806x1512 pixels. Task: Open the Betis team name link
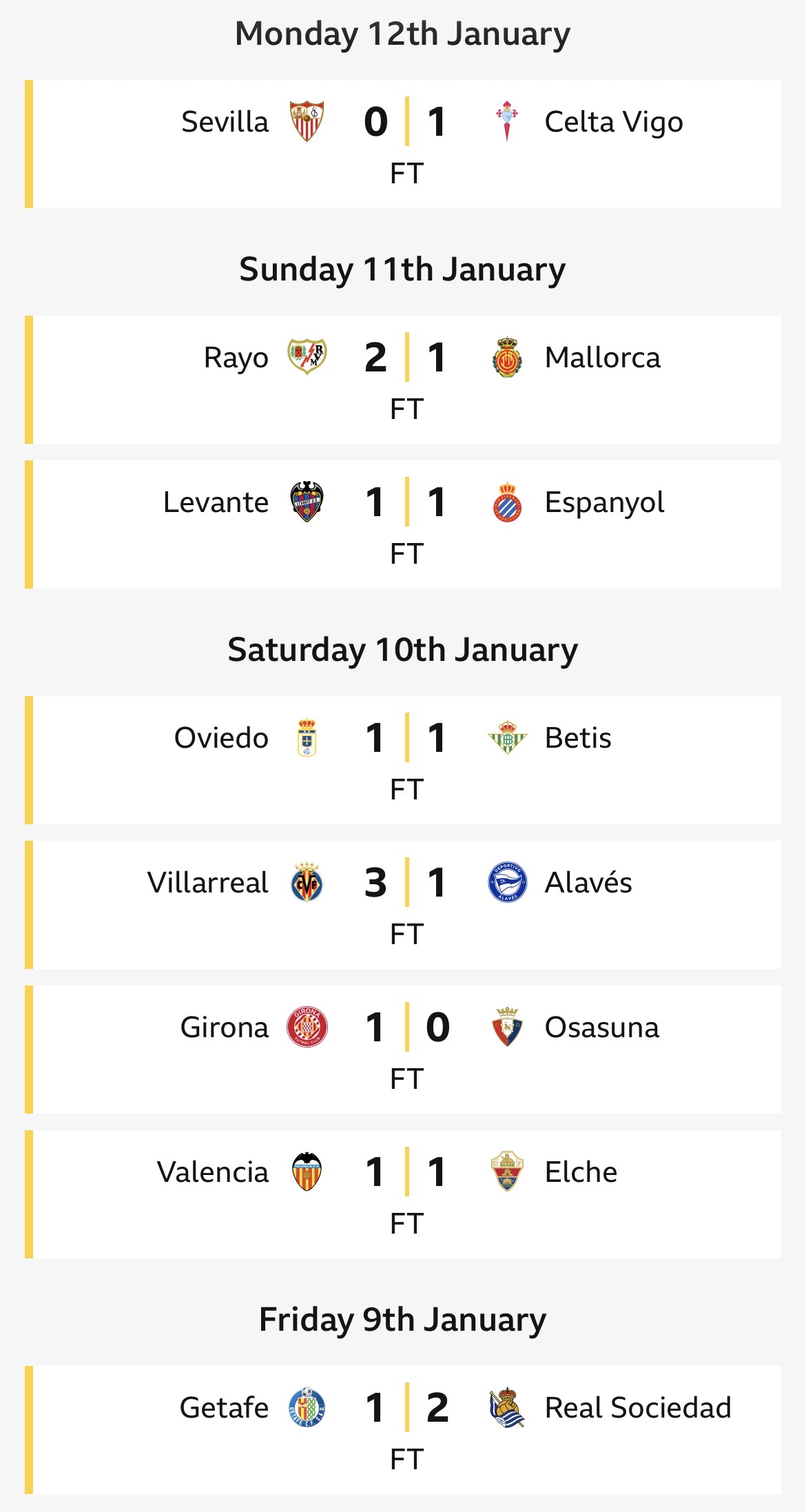[x=578, y=737]
